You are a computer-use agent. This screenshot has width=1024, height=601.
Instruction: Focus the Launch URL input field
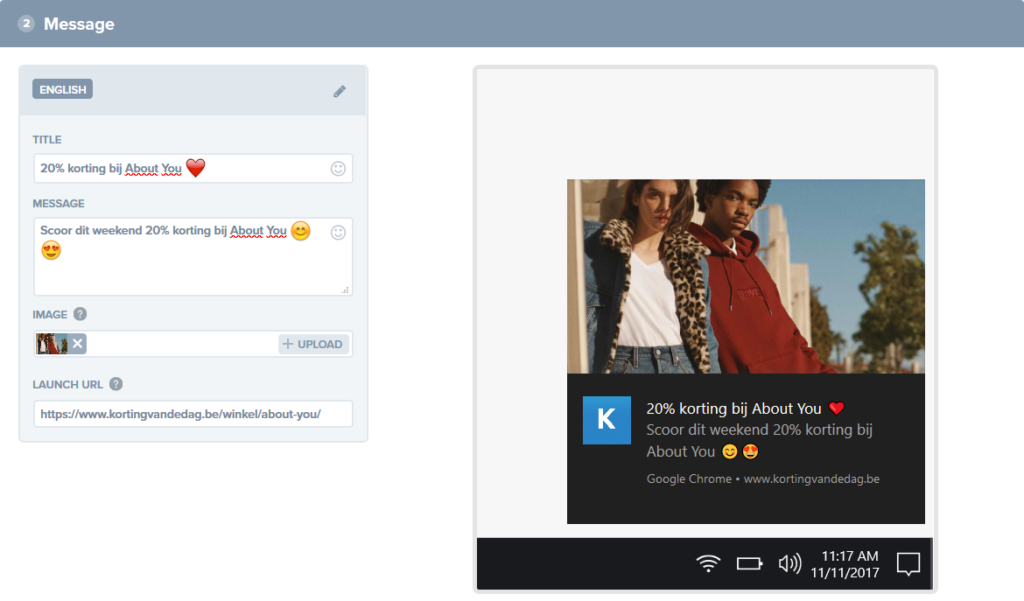pyautogui.click(x=192, y=414)
